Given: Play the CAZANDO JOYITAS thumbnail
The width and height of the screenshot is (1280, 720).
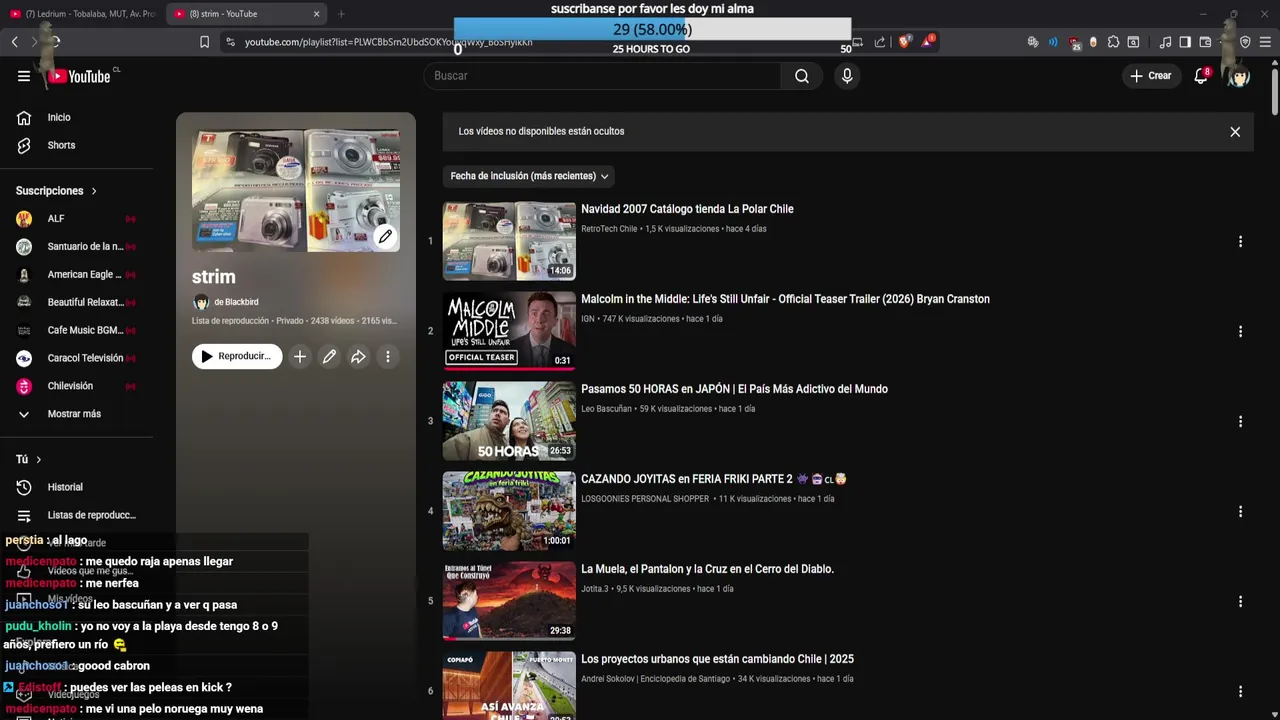Looking at the screenshot, I should [509, 511].
